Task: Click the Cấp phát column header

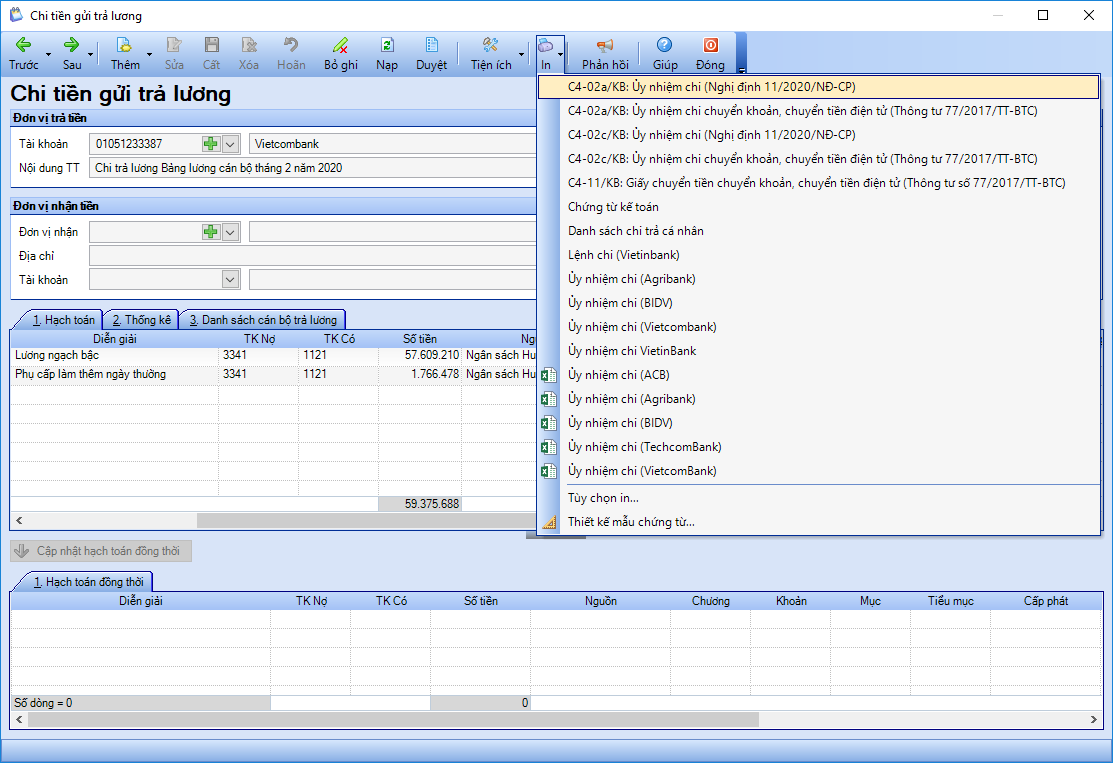Action: tap(1046, 601)
